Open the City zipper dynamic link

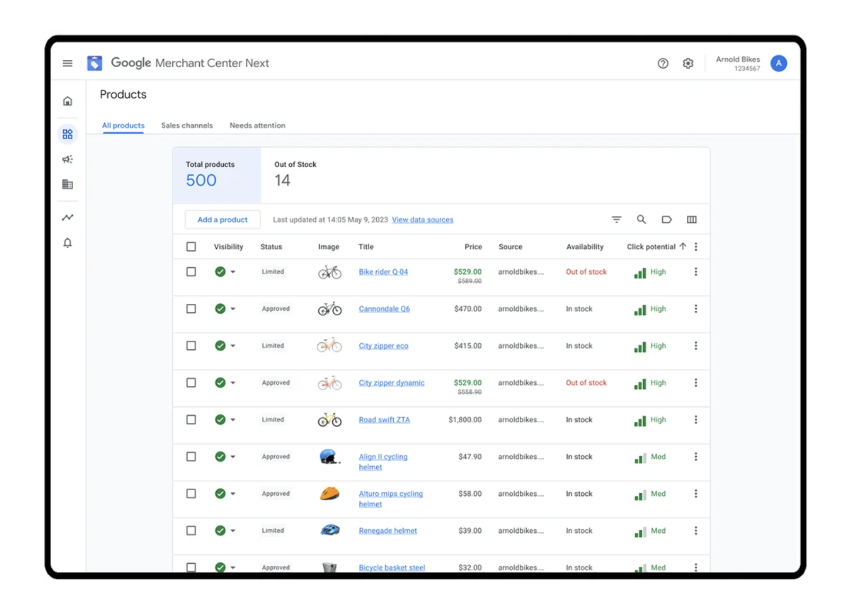pos(391,383)
